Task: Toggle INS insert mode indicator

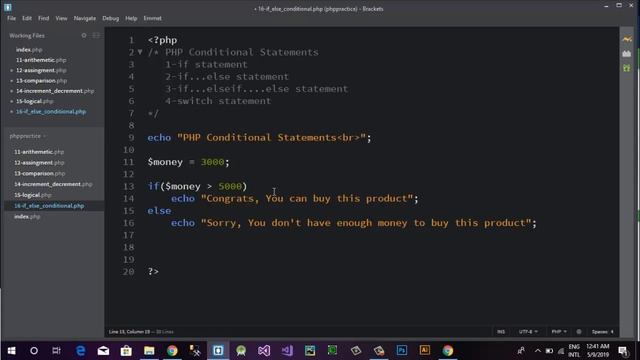Action: coord(501,331)
